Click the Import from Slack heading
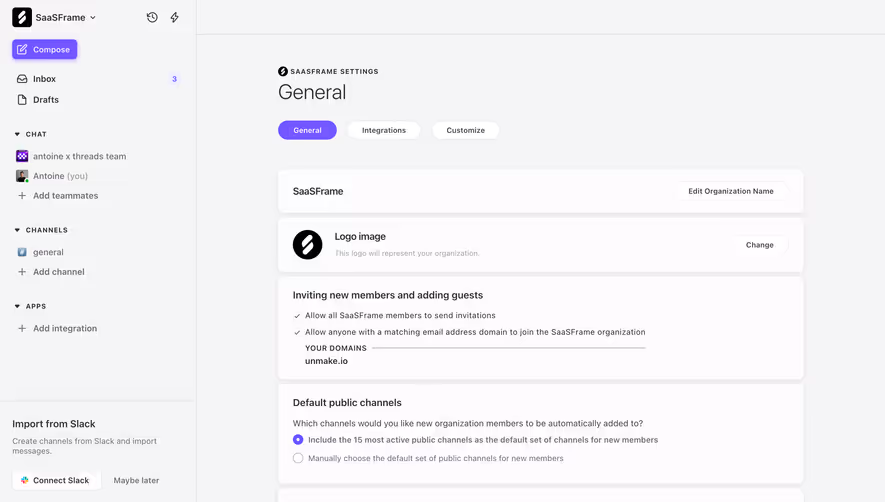 pos(54,424)
